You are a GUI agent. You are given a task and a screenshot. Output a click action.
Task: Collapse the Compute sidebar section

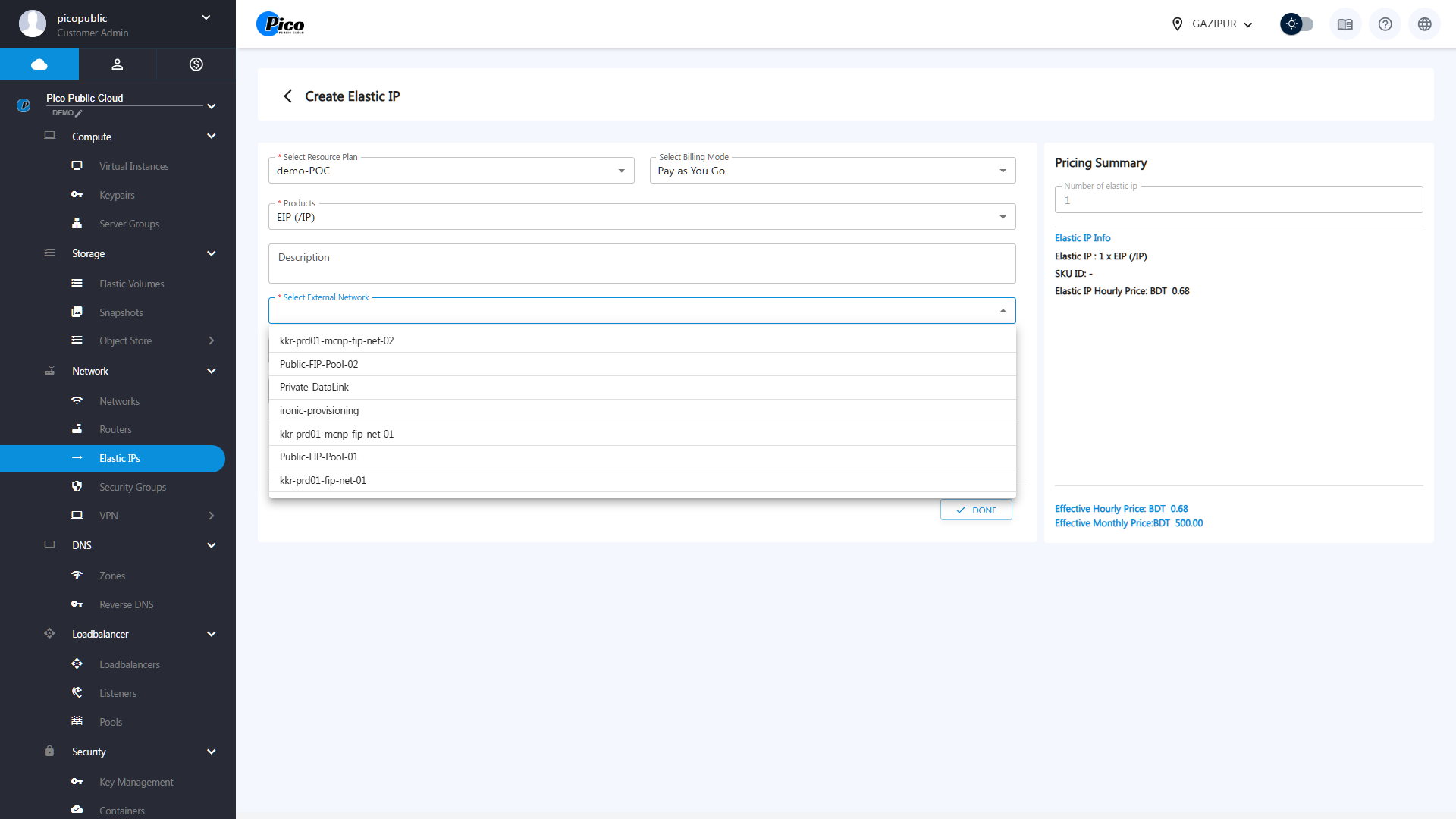pos(211,136)
